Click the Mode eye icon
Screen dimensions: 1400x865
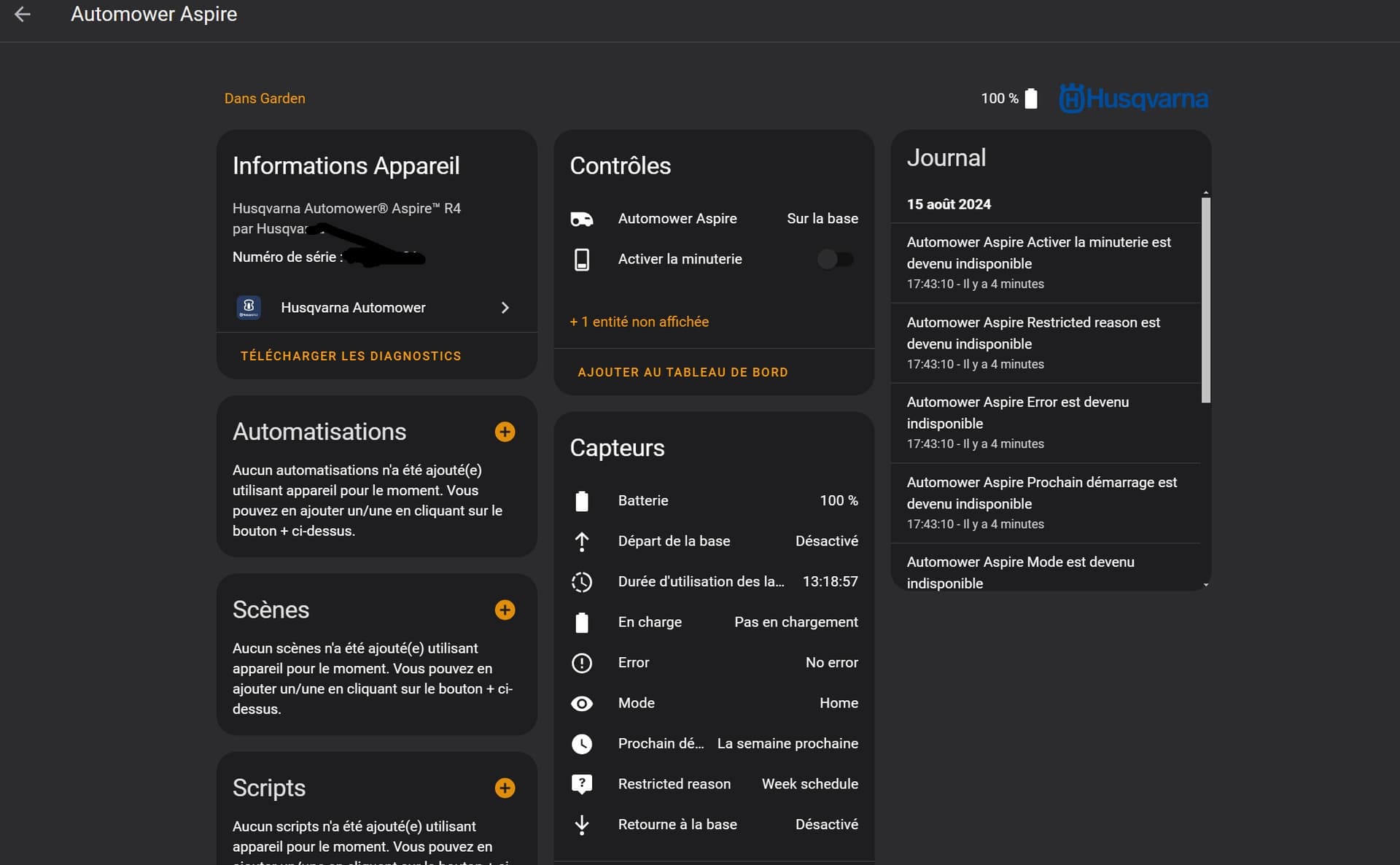tap(581, 703)
